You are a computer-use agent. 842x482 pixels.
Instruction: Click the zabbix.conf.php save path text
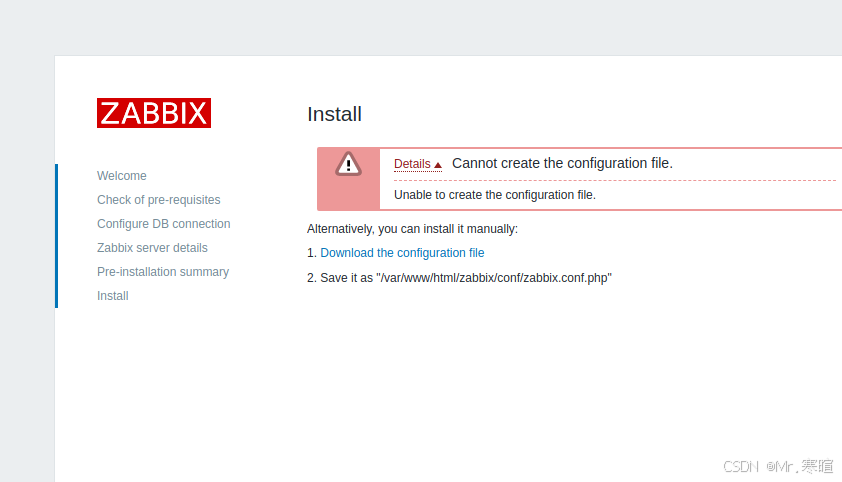494,278
